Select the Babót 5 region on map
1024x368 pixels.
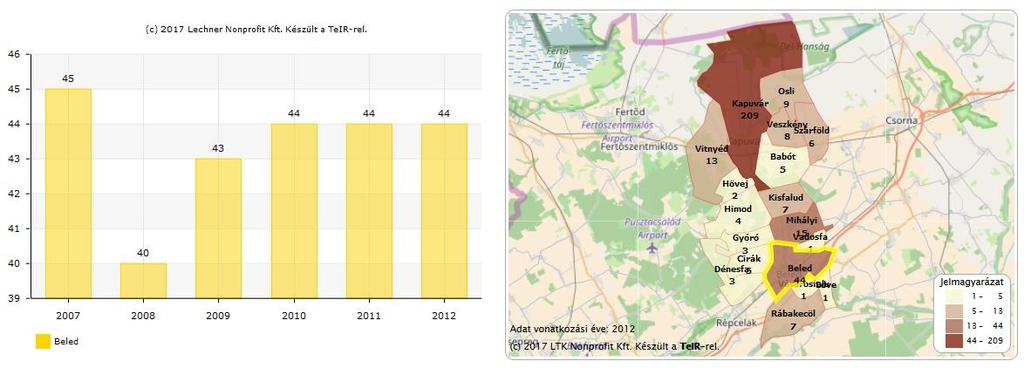coord(782,163)
